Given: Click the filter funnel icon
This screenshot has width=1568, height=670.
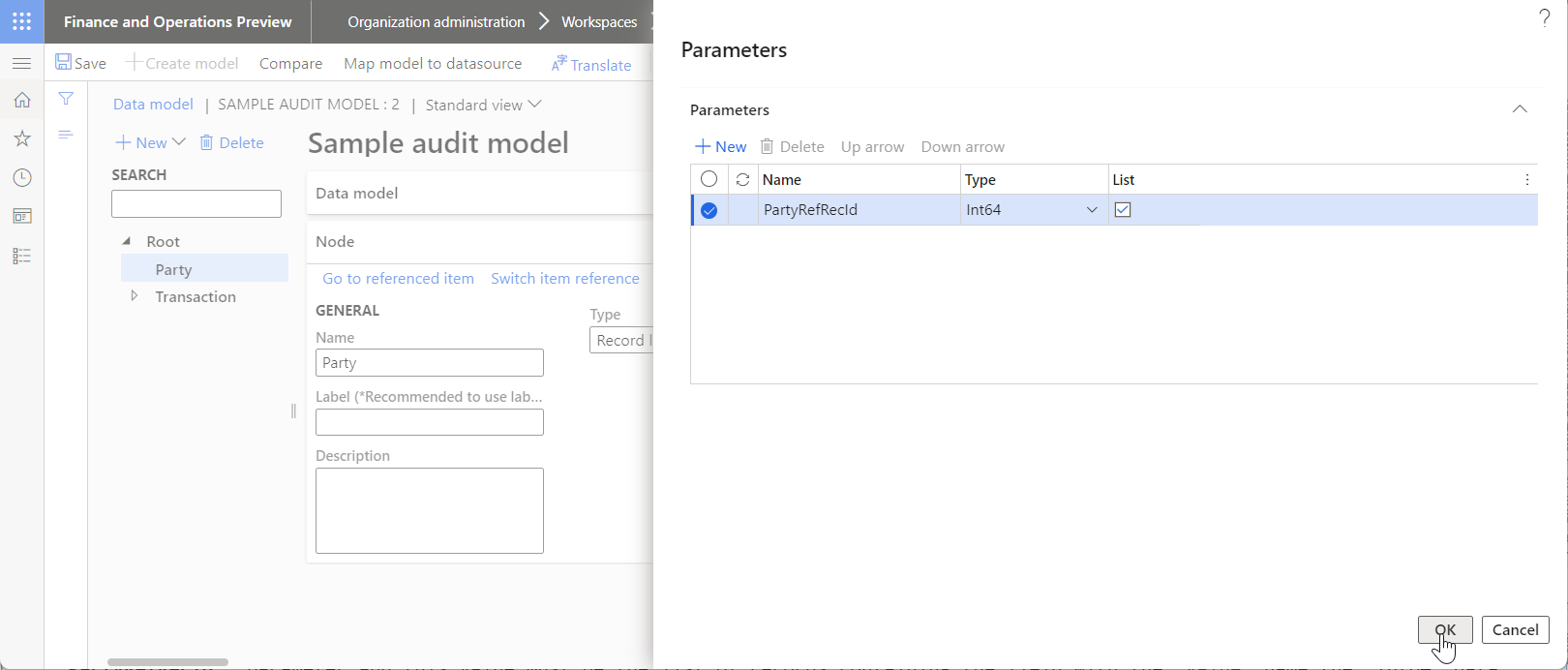Looking at the screenshot, I should pos(66,99).
